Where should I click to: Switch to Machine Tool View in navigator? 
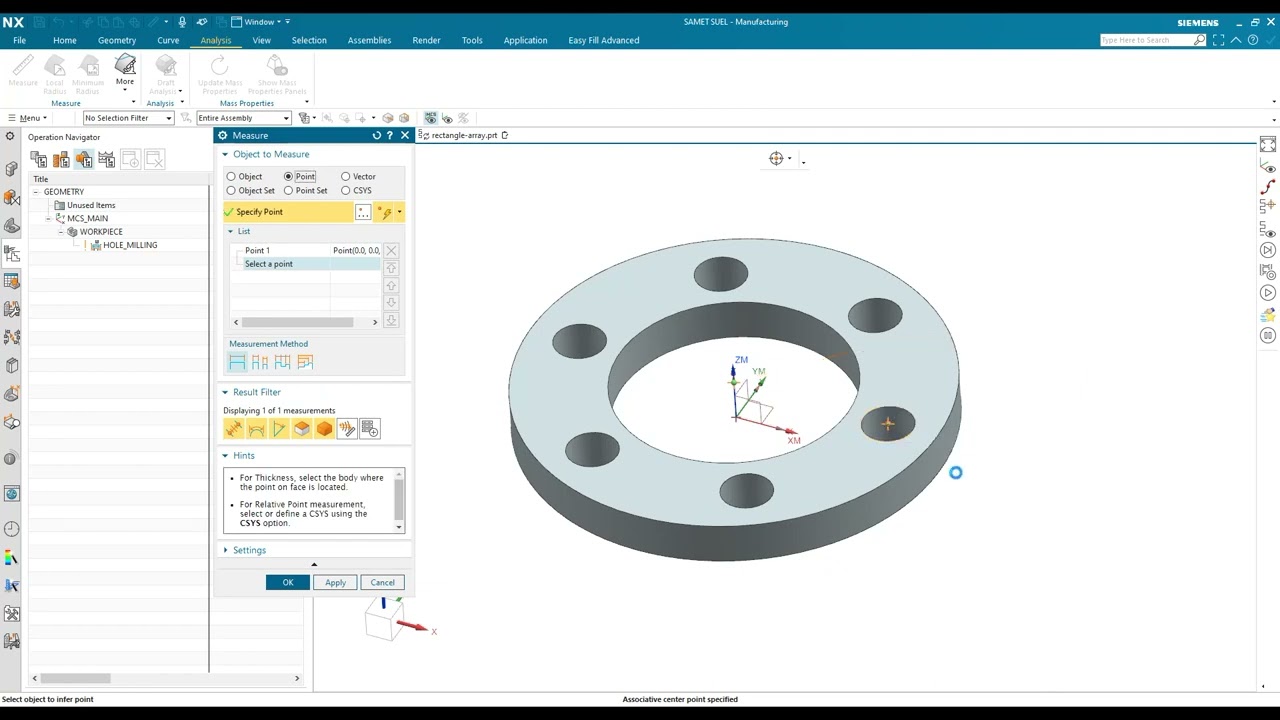[61, 159]
